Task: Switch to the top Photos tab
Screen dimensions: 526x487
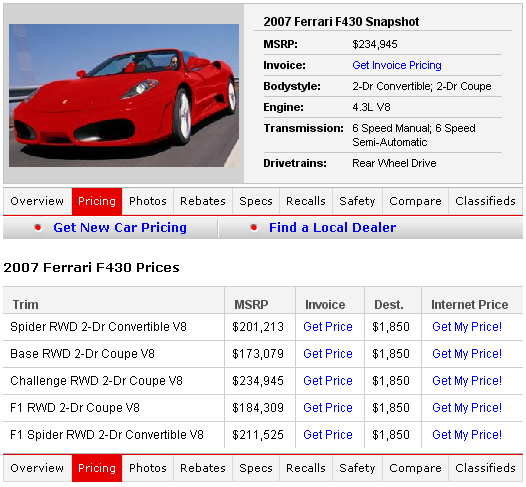Action: [148, 201]
